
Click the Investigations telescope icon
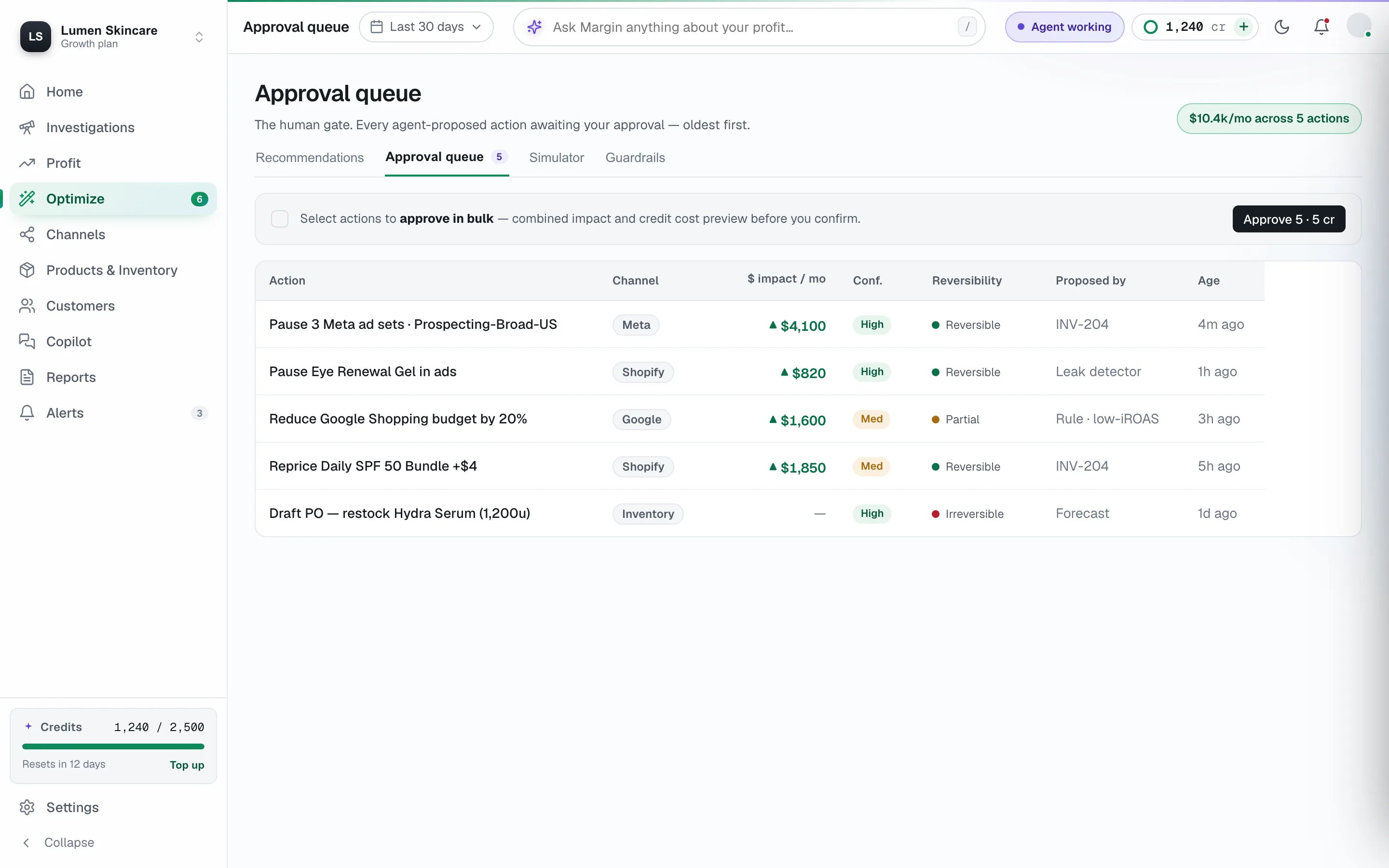point(27,127)
